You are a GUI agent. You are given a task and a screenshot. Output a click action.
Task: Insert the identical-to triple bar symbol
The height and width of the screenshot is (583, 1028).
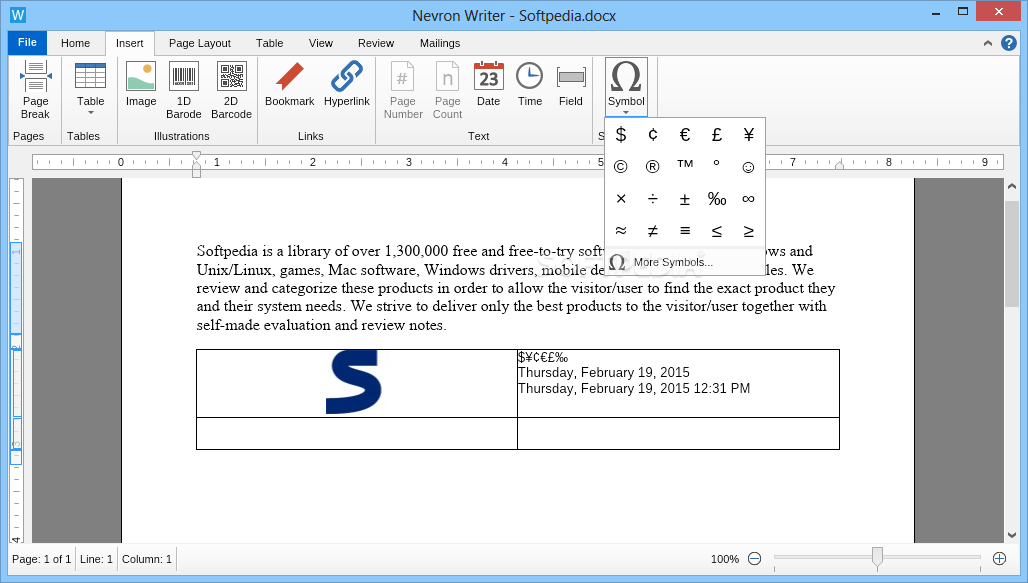point(684,231)
